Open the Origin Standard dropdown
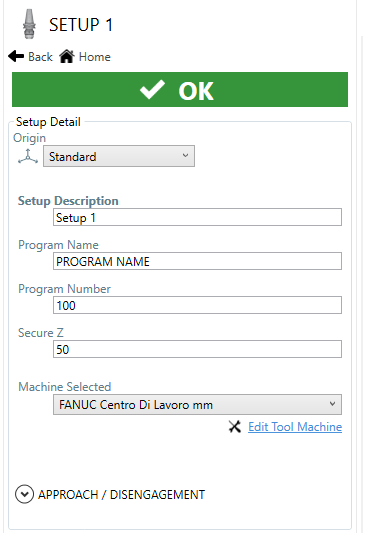Screen dimensions: 367x533 (x=119, y=156)
